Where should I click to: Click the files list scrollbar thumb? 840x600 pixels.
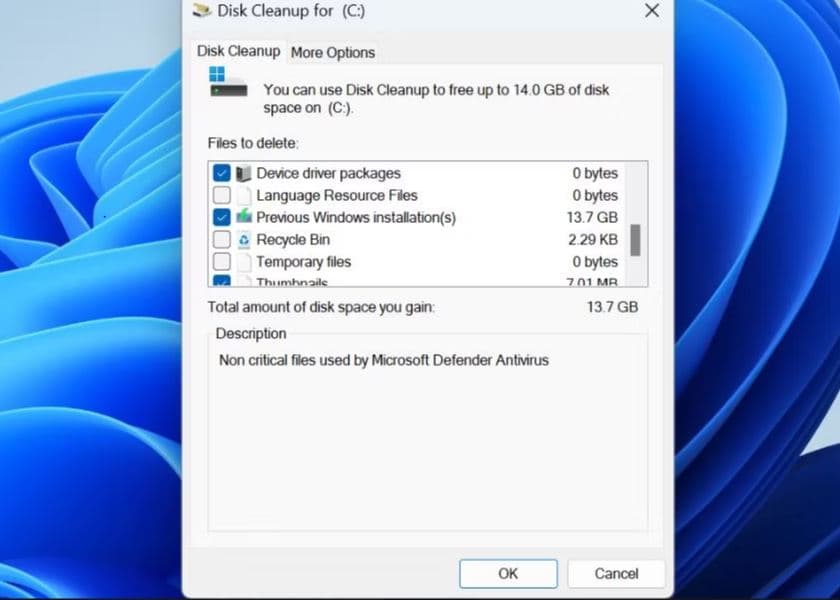635,240
